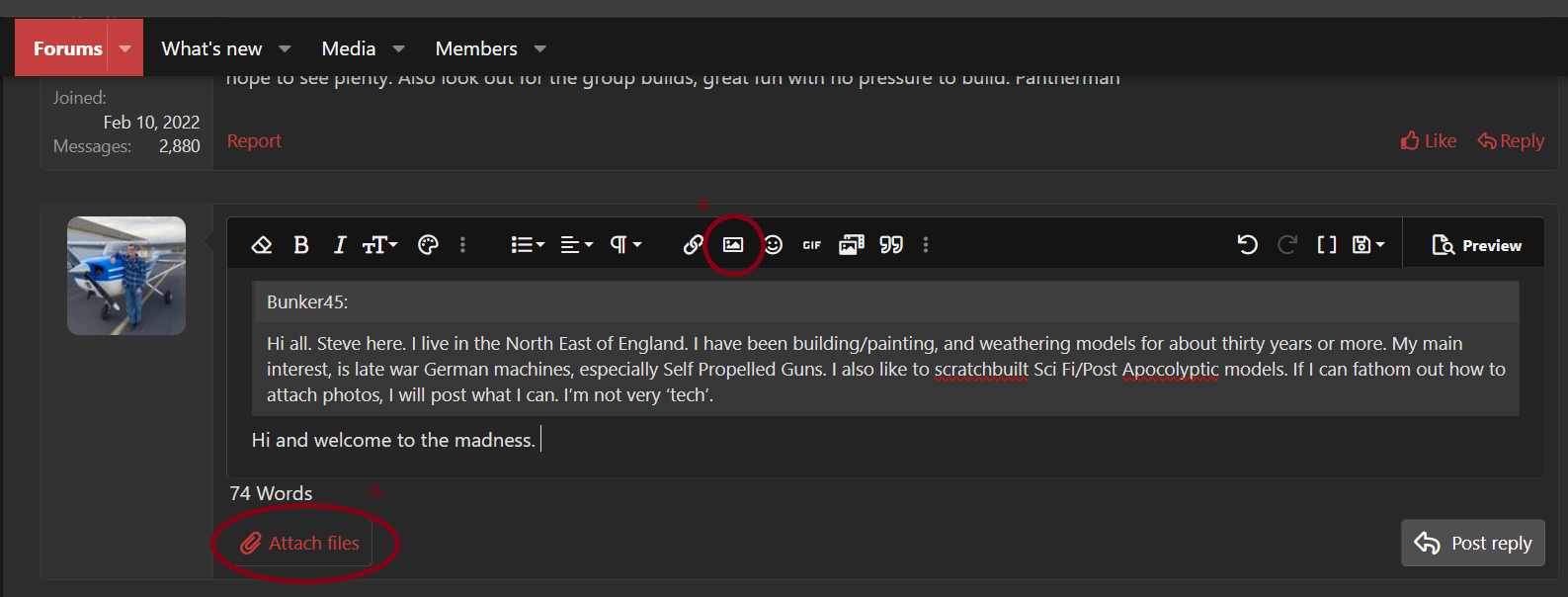This screenshot has width=1568, height=597.
Task: Click Attach files
Action: pos(302,543)
